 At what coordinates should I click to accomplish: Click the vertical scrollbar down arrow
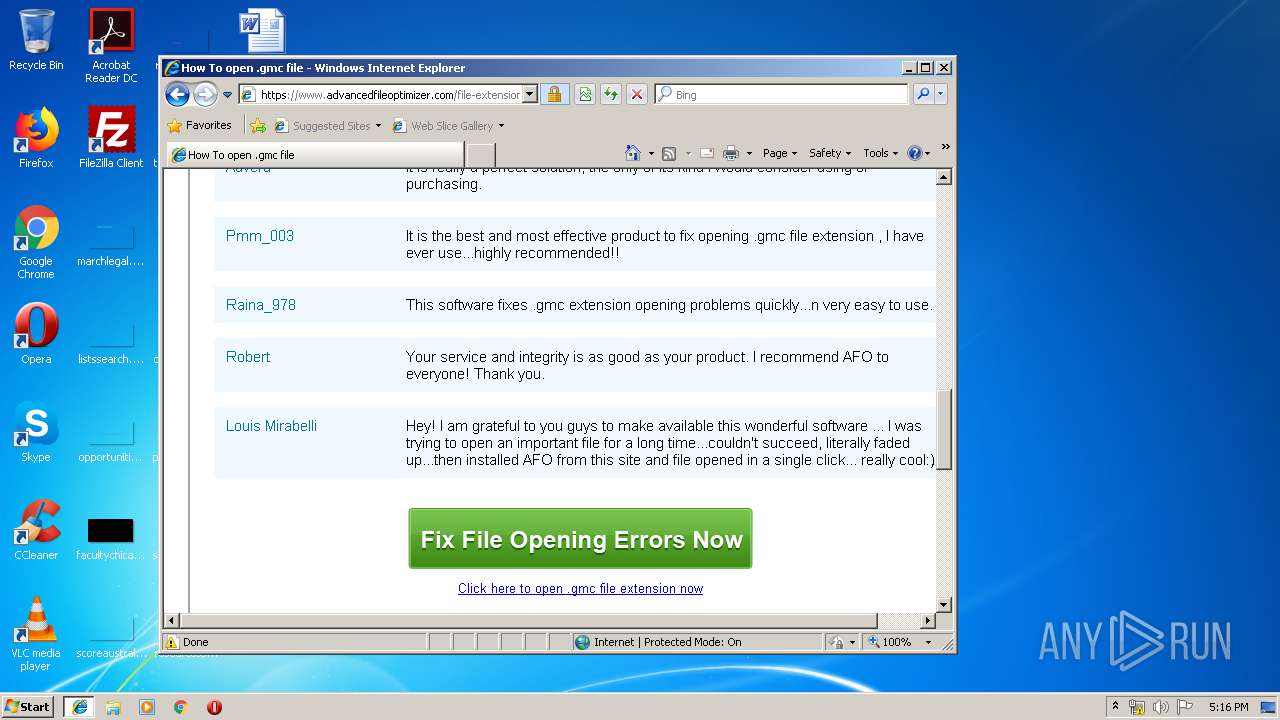tap(943, 605)
